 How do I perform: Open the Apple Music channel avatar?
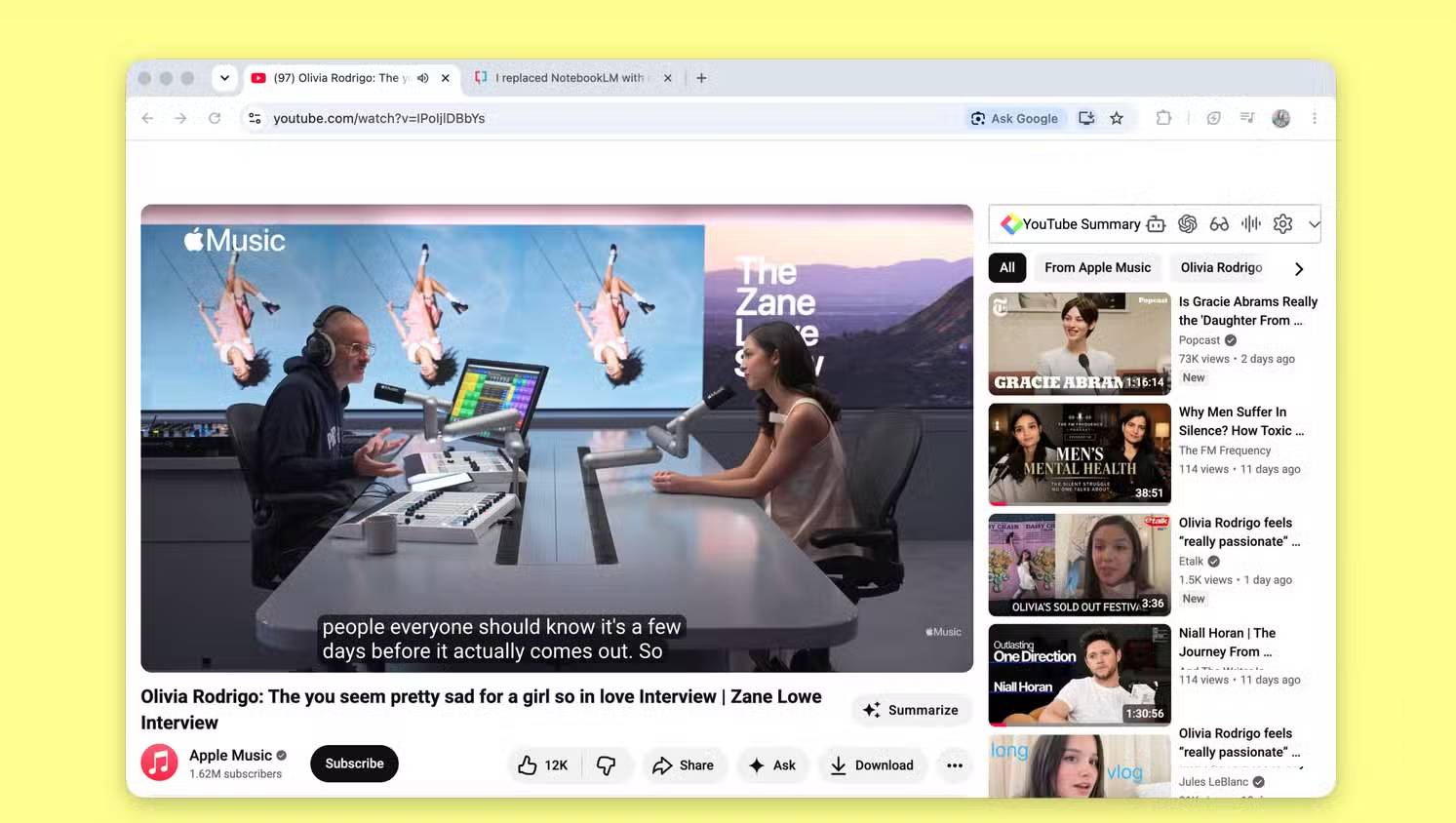tap(160, 763)
